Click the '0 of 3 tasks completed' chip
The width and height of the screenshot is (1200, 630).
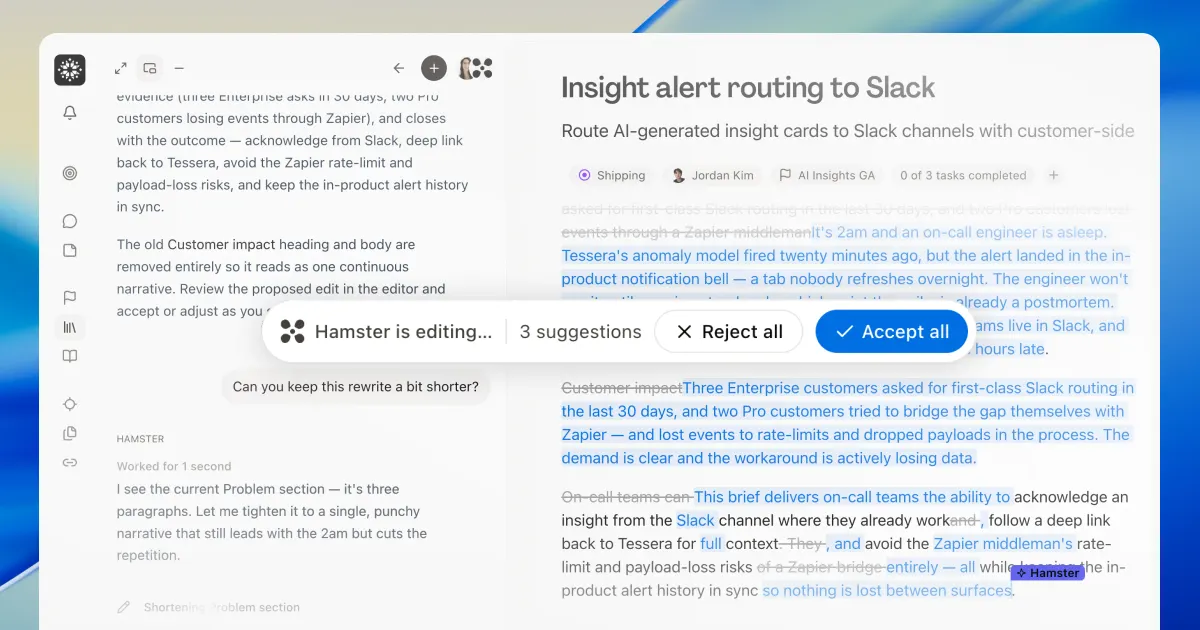coord(963,175)
